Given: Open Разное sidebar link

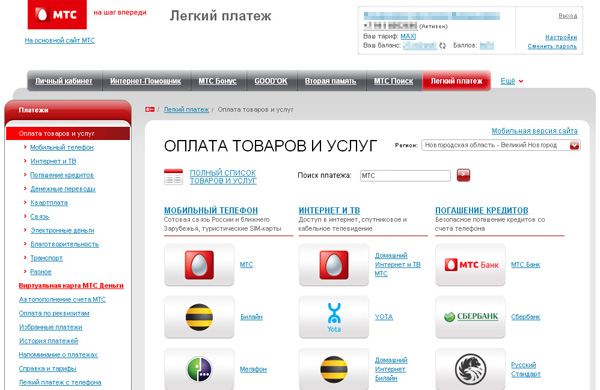Looking at the screenshot, I should coord(41,272).
